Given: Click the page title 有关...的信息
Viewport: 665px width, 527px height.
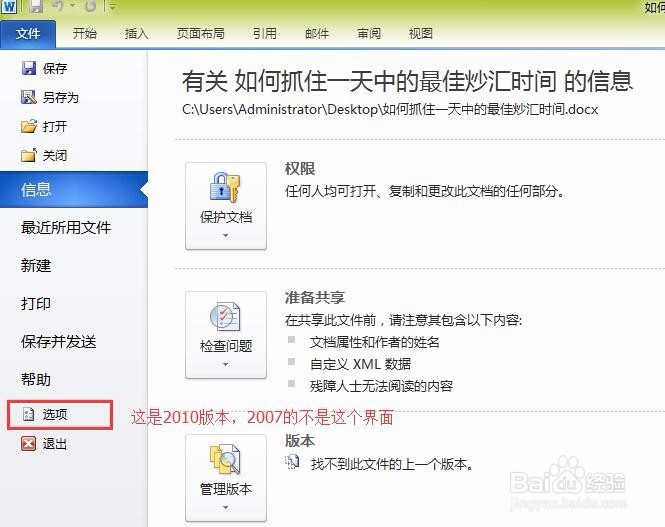Looking at the screenshot, I should pos(407,81).
